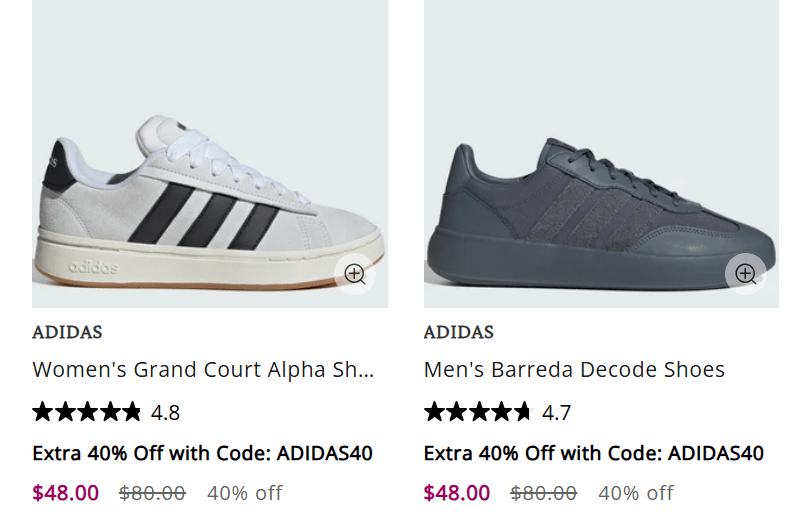Click $48.00 sale price of Women's shoe
Screen dimensions: 796x517
coord(66,493)
